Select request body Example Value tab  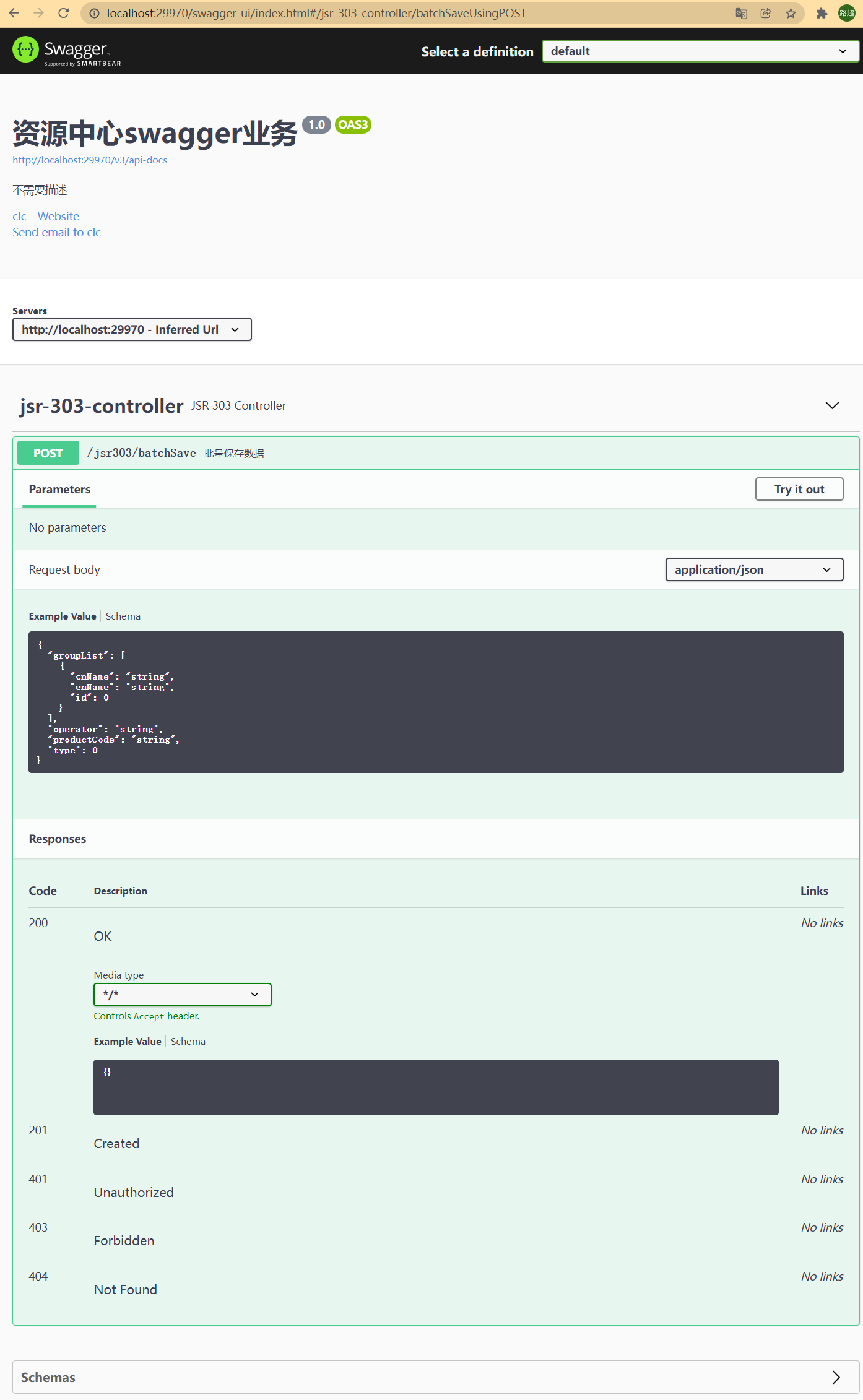[63, 616]
